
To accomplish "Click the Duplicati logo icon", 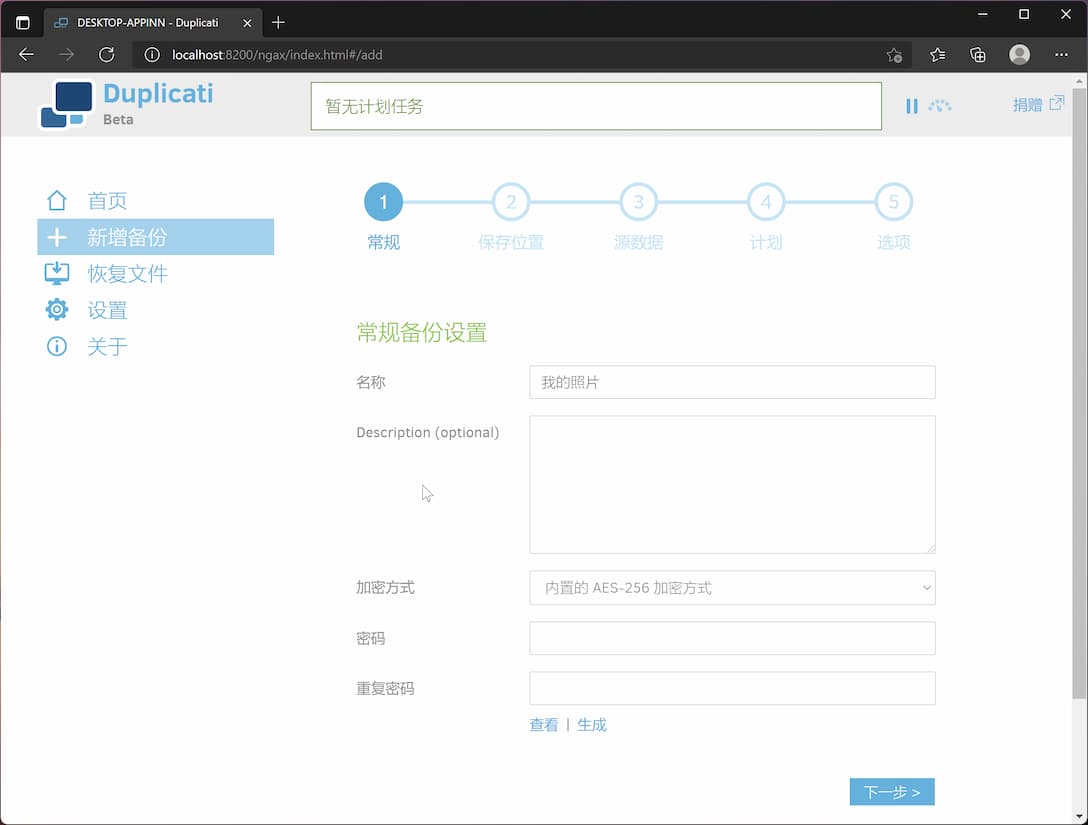I will coord(66,103).
